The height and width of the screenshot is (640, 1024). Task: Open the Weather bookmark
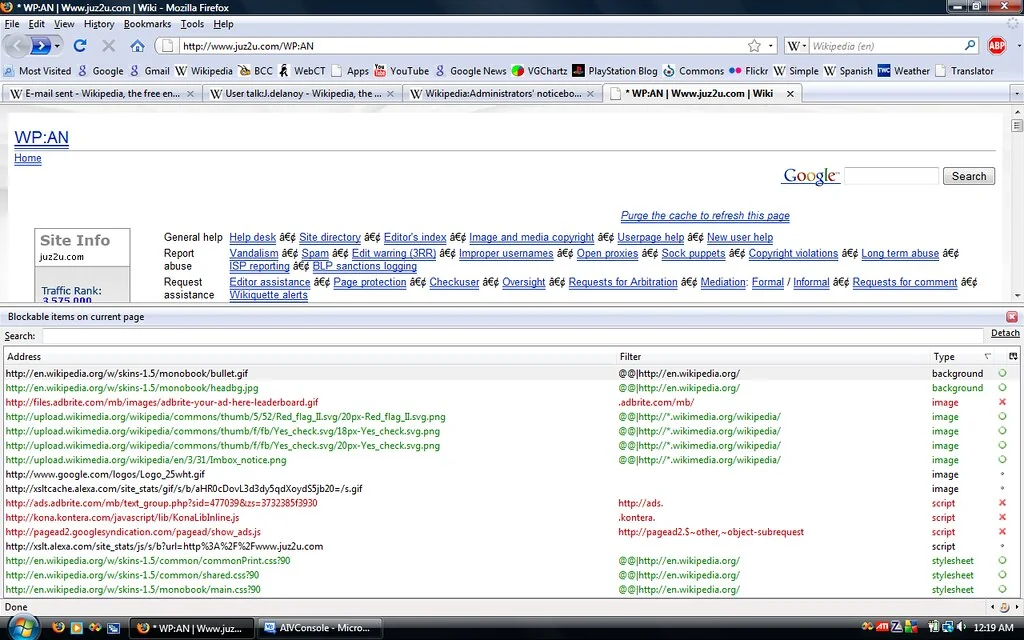[904, 71]
